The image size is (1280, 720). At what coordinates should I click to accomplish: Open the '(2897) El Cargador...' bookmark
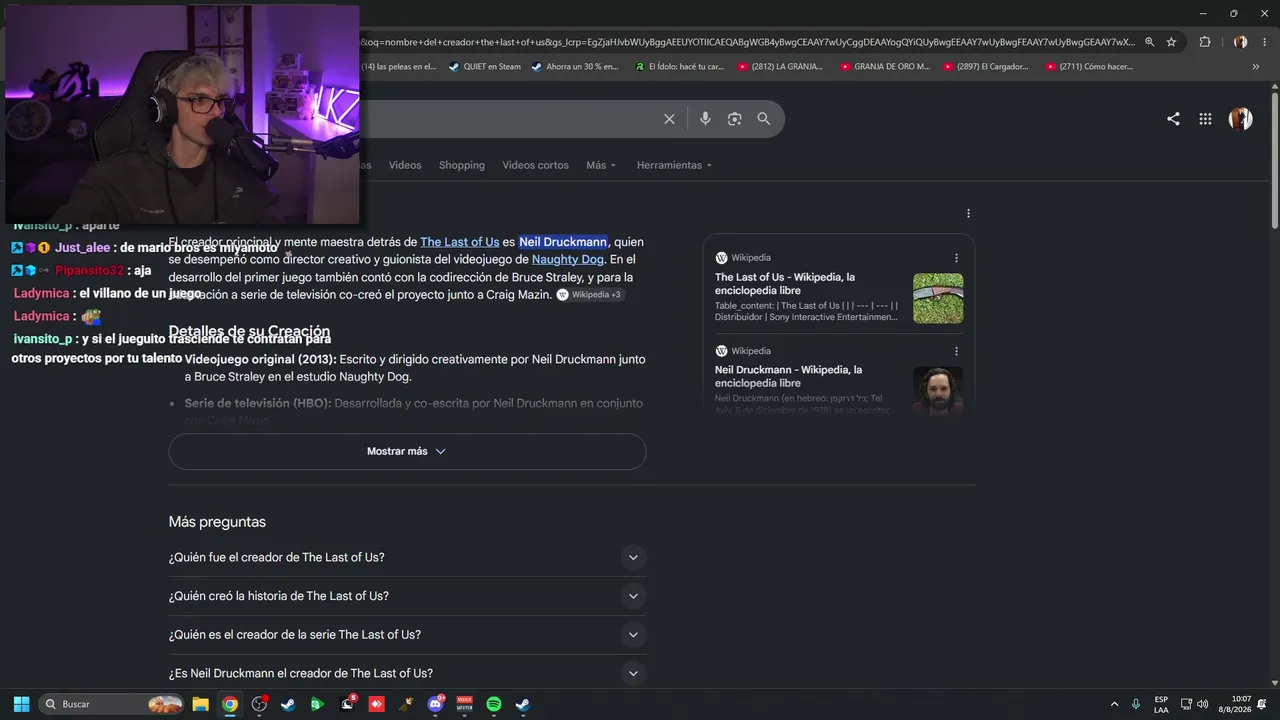pos(985,67)
